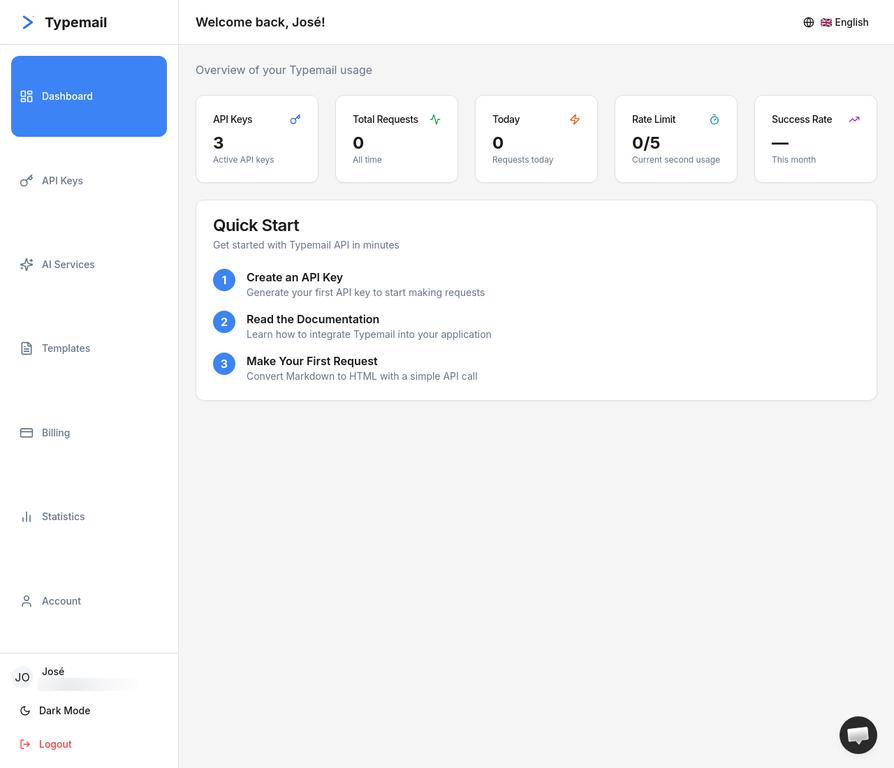
Task: Click the Read the Documentation step
Action: [x=313, y=319]
